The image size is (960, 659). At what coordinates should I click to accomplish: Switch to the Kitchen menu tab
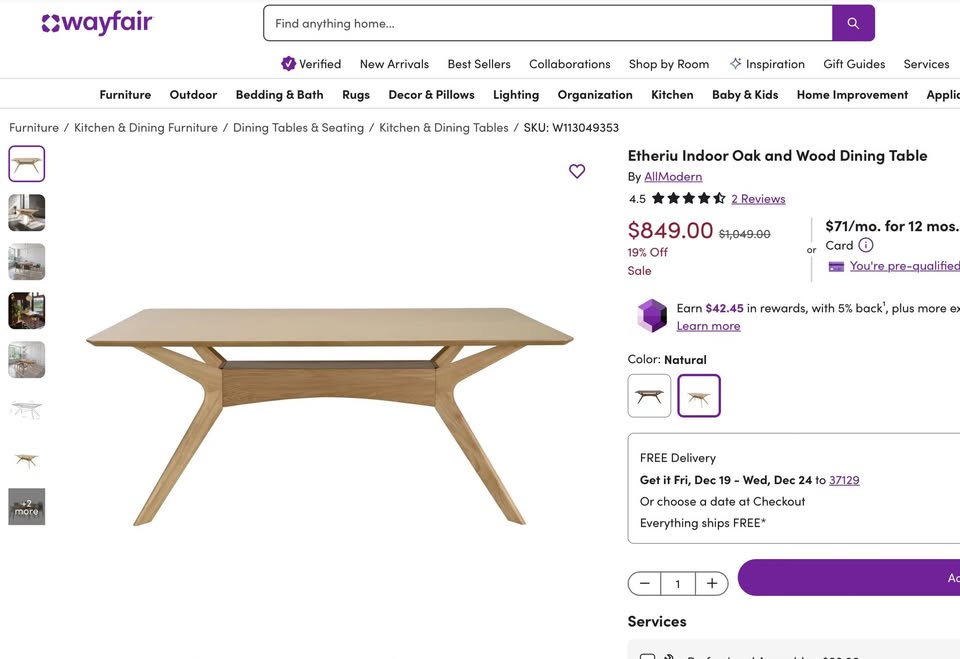671,94
